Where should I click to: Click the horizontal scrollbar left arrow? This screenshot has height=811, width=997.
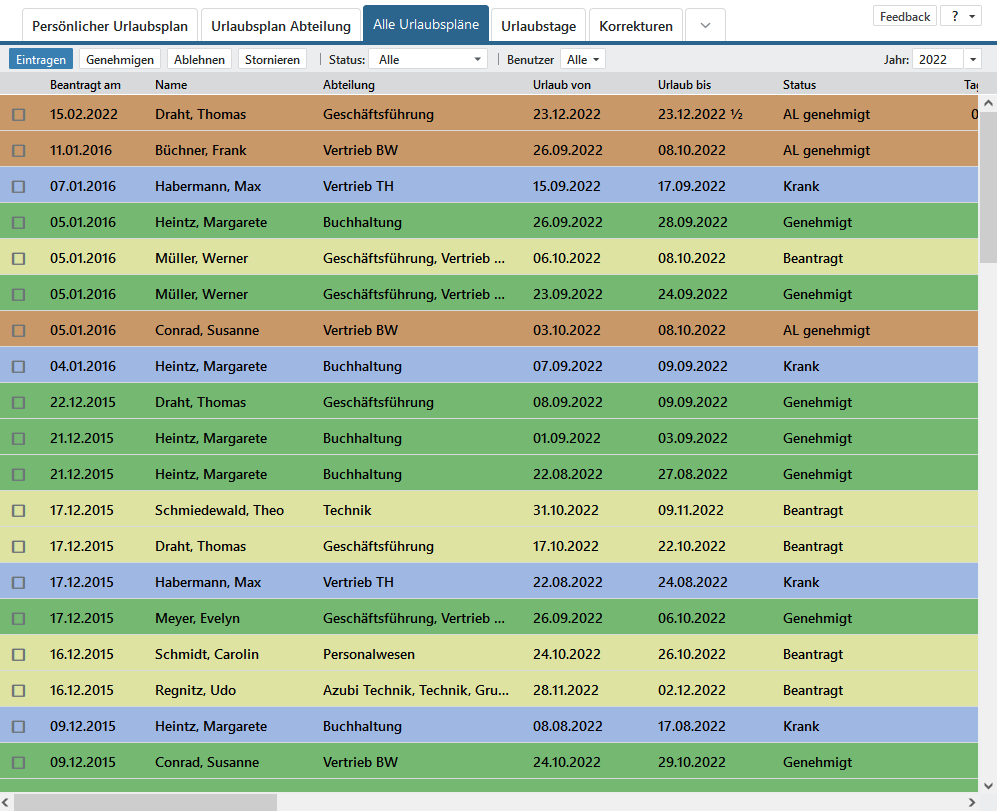tap(7, 802)
